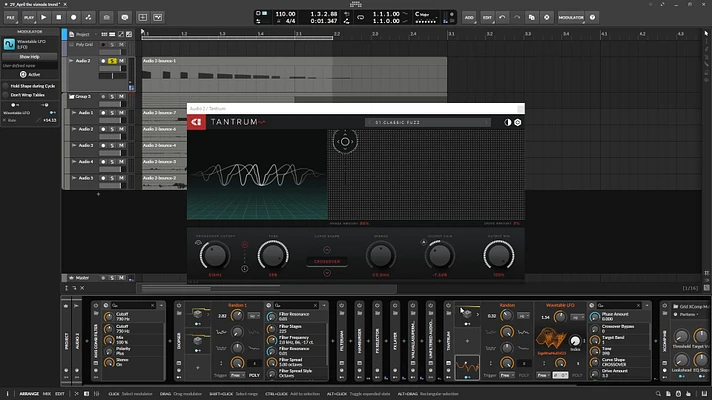Screen dimensions: 712x400
Task: Open Tantrum Random Trigger Free dropdown
Action: coord(507,375)
